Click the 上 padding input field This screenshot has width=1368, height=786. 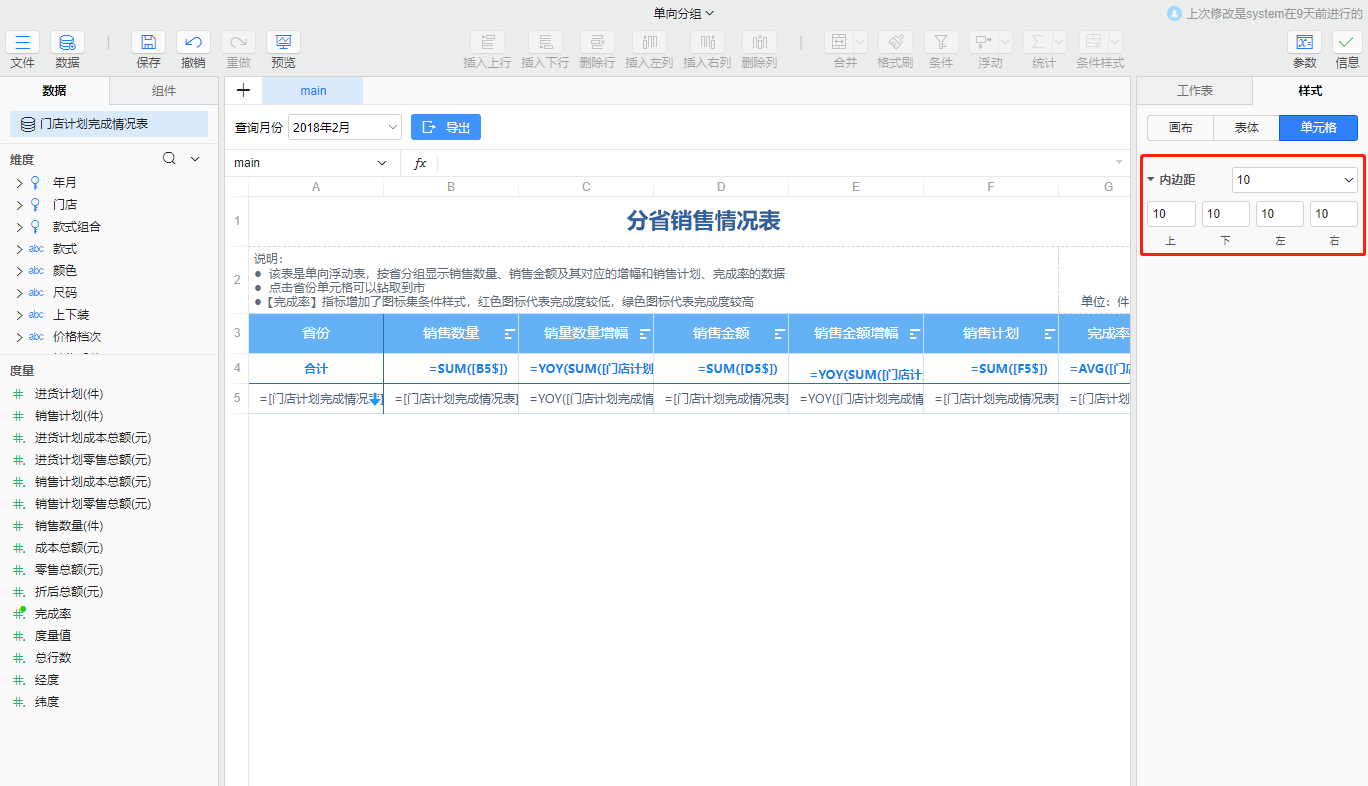pyautogui.click(x=1170, y=213)
